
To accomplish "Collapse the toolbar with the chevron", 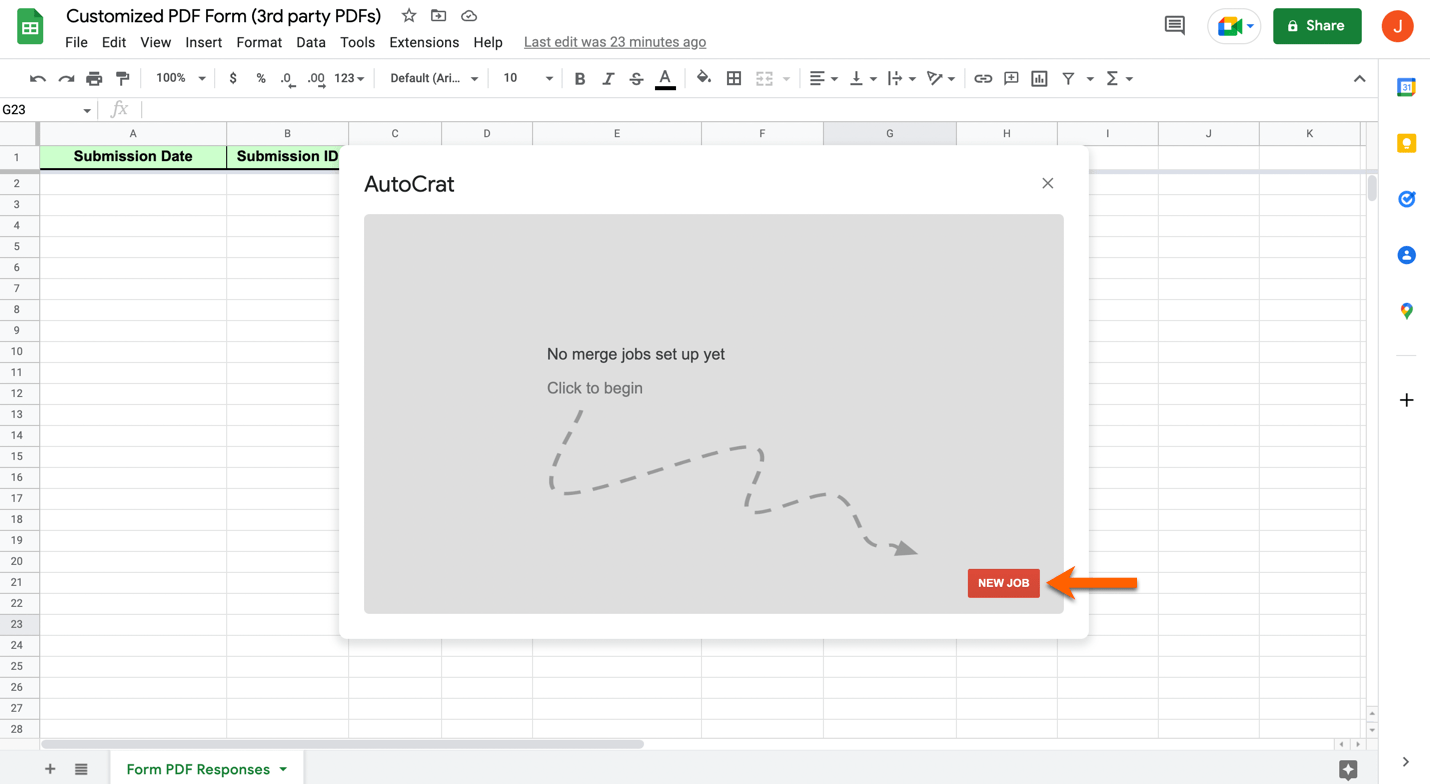I will click(x=1359, y=78).
